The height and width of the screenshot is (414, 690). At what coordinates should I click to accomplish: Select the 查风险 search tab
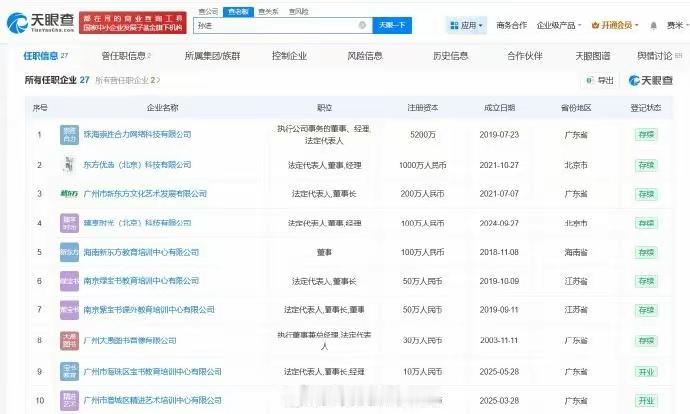[x=299, y=12]
